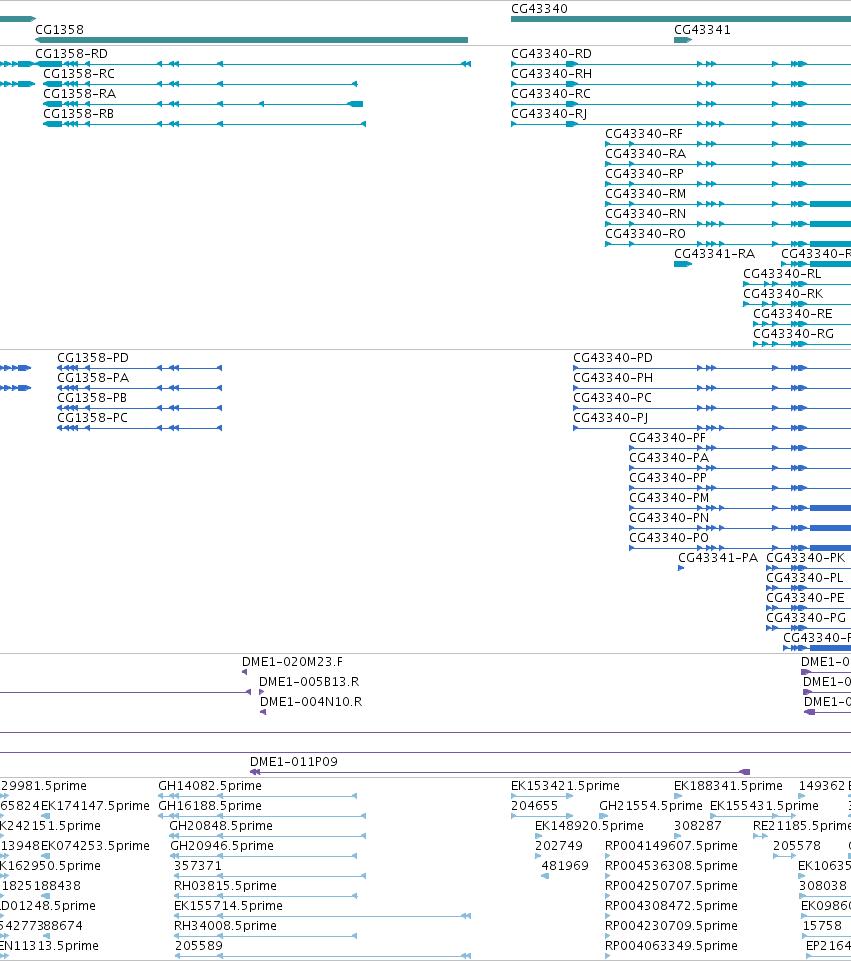851x961 pixels.
Task: Select transcript CG1358-RD
Action: (72, 53)
